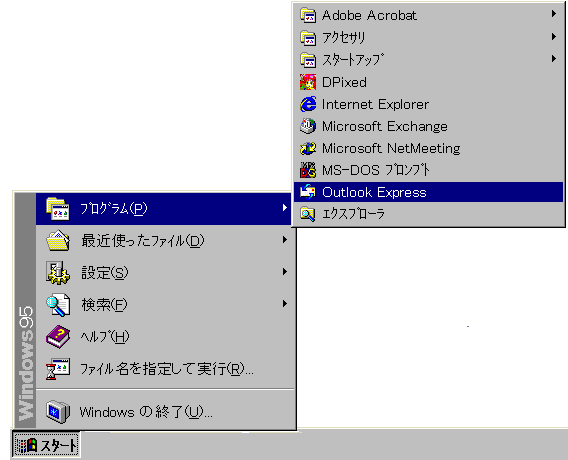568x460 pixels.
Task: Launch DPixed from the programs menu
Action: 428,82
